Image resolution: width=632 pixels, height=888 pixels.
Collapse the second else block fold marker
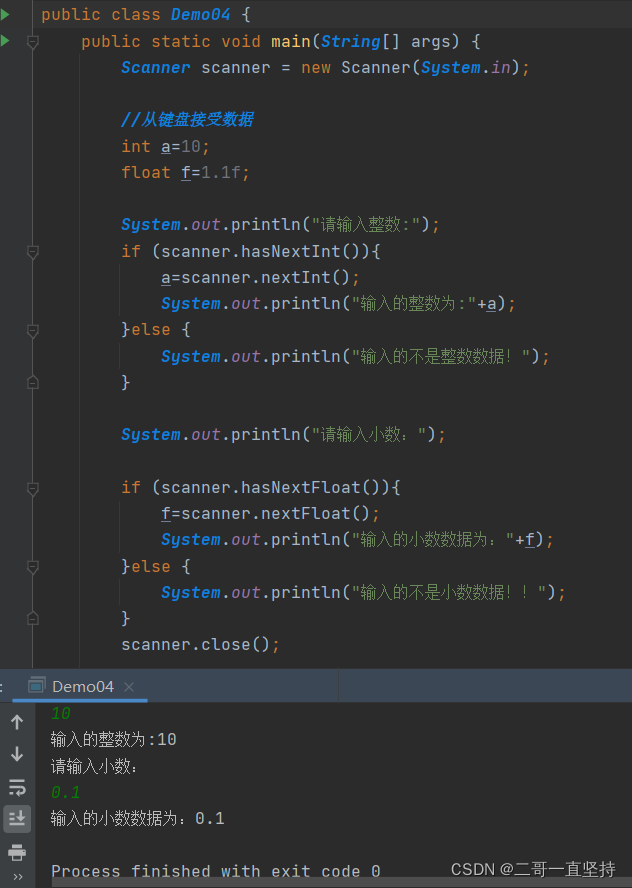(x=33, y=566)
